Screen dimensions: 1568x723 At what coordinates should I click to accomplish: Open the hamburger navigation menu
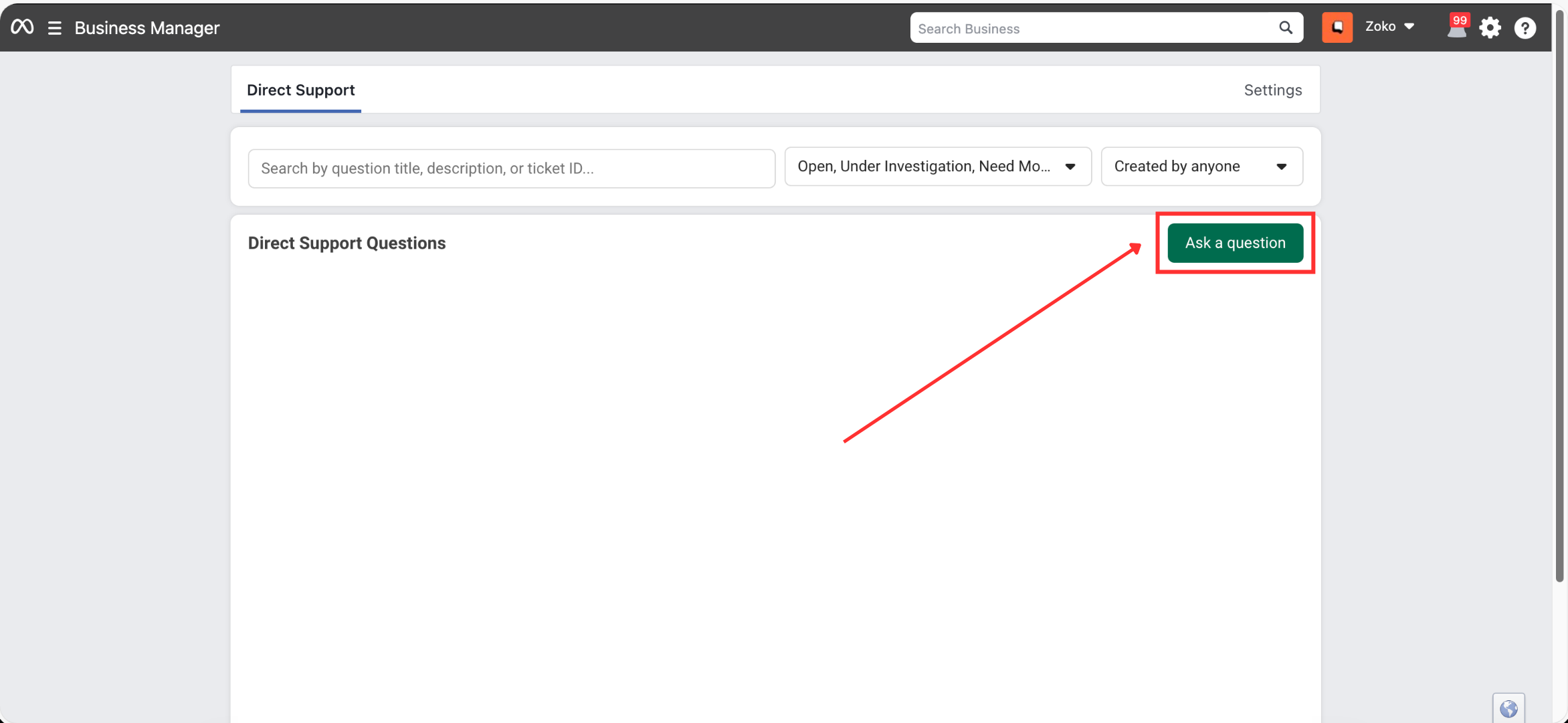pyautogui.click(x=55, y=28)
